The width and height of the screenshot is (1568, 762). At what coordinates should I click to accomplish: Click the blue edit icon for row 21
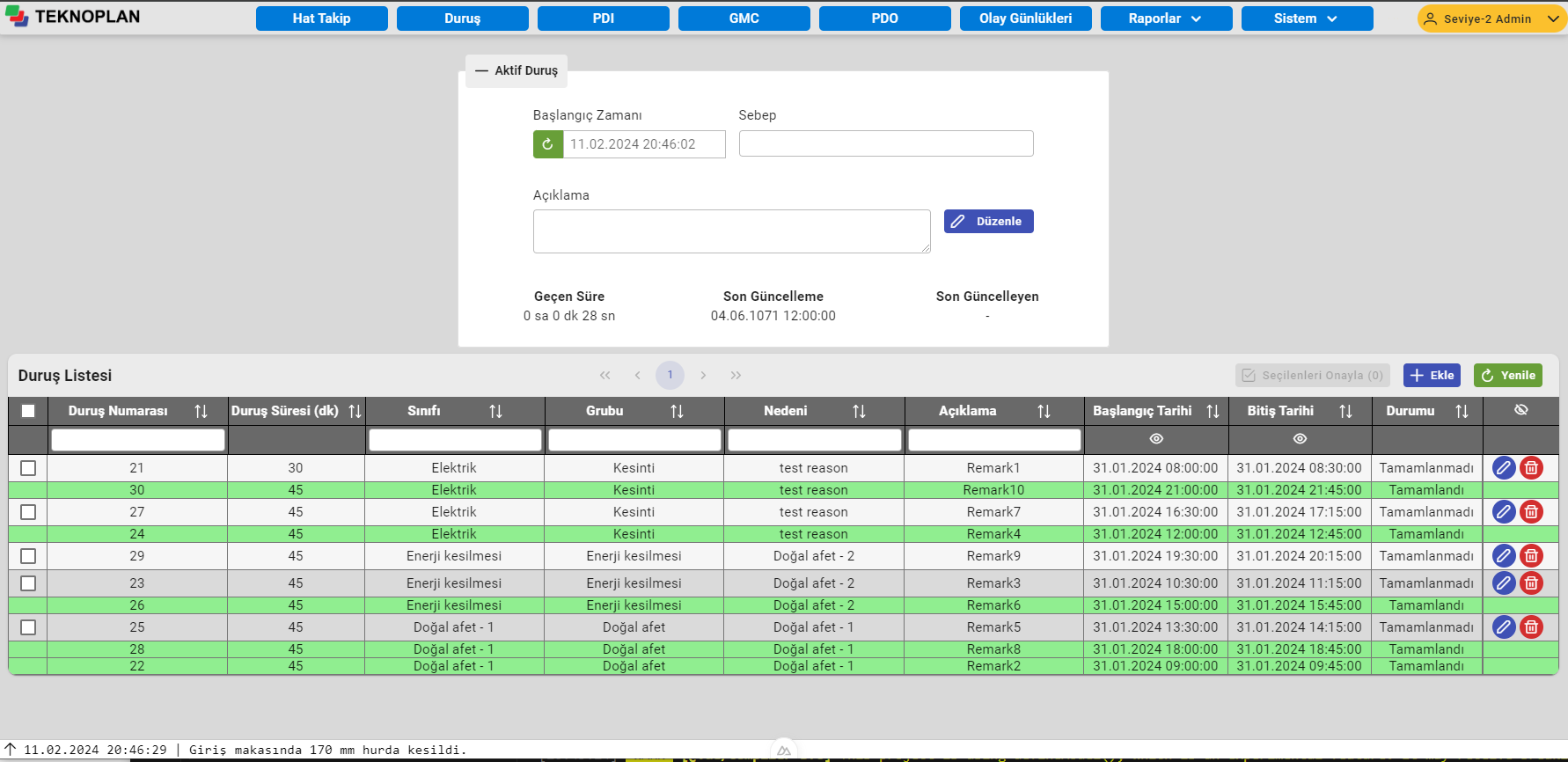(1504, 468)
